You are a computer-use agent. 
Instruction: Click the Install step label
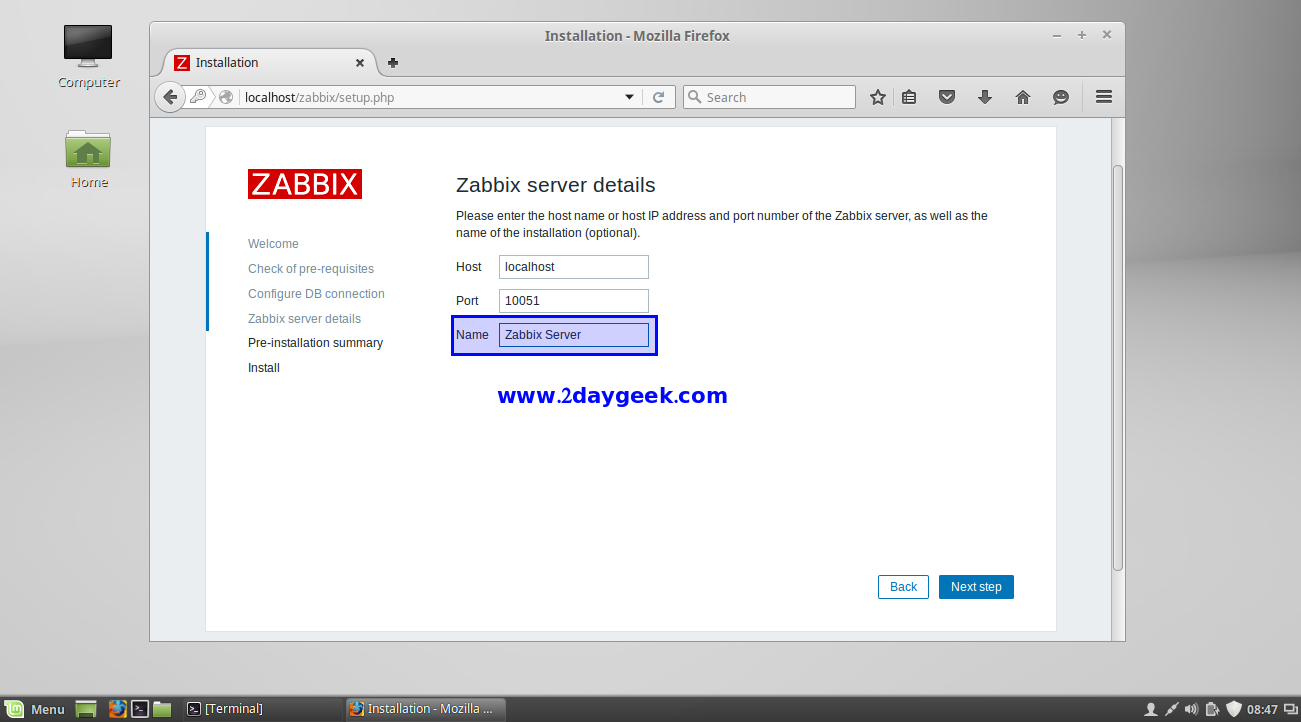click(264, 368)
